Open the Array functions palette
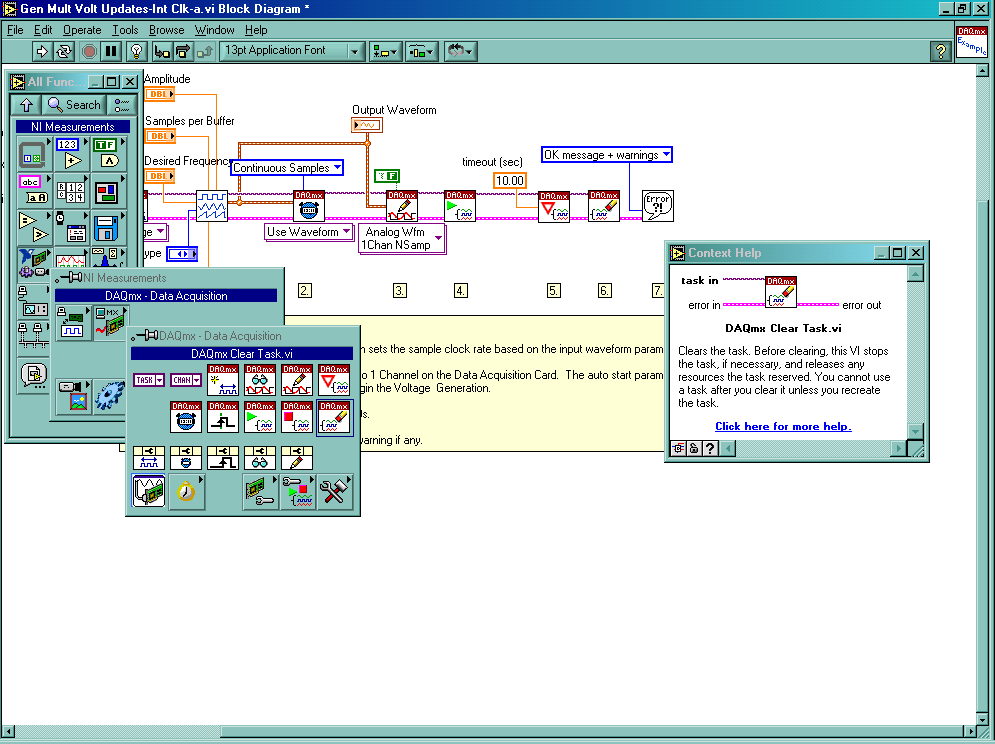Image resolution: width=995 pixels, height=744 pixels. click(x=69, y=190)
